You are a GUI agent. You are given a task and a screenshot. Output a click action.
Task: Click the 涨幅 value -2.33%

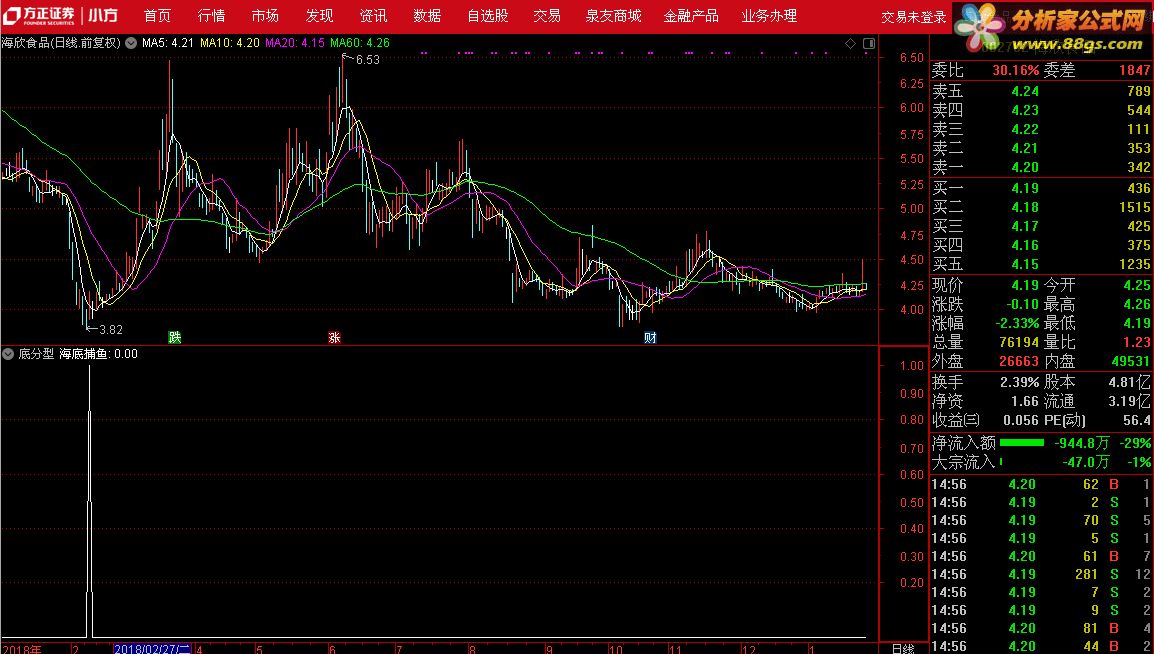point(1017,324)
